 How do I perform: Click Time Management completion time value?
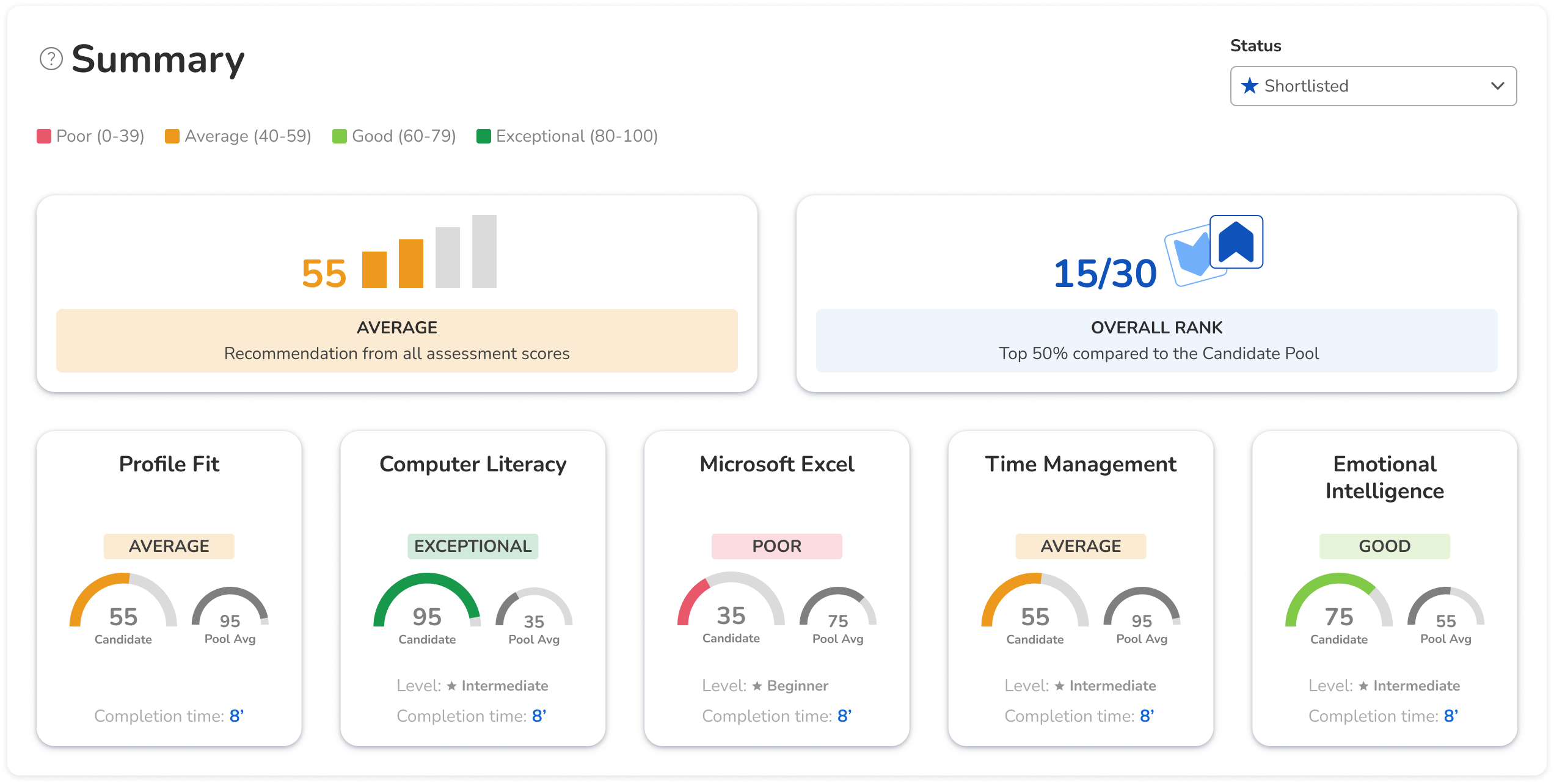[x=1147, y=716]
